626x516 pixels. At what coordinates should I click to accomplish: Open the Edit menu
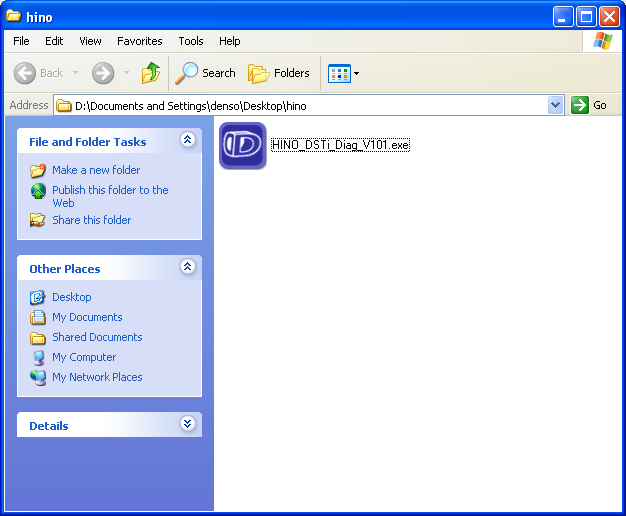[54, 41]
